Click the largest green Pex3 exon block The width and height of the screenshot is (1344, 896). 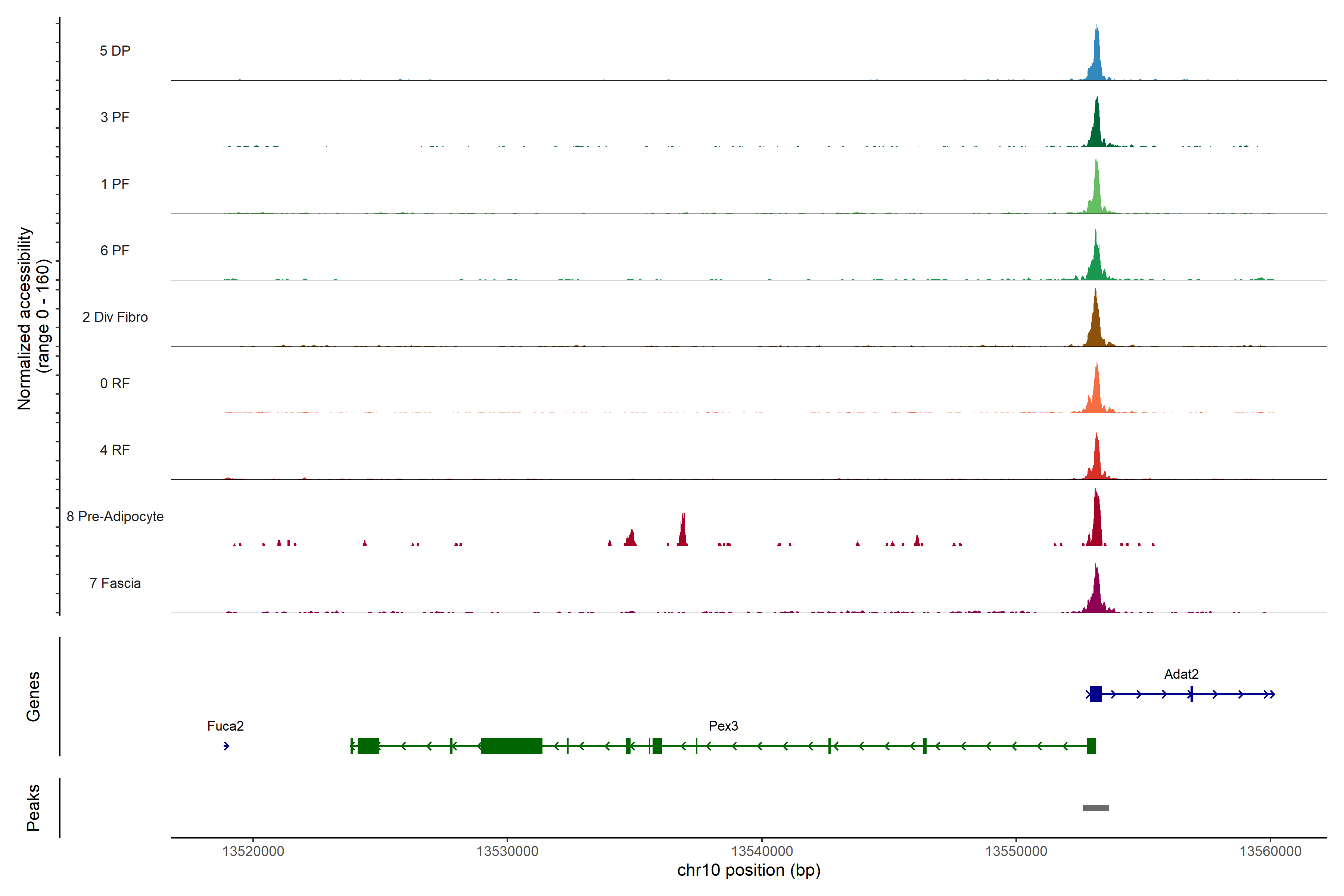[511, 746]
